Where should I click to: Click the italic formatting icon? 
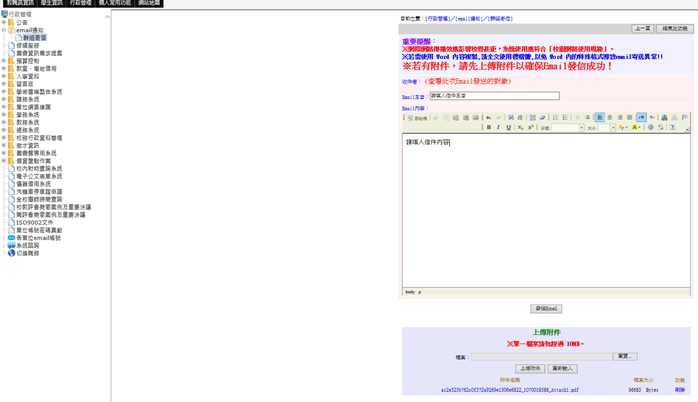click(498, 128)
